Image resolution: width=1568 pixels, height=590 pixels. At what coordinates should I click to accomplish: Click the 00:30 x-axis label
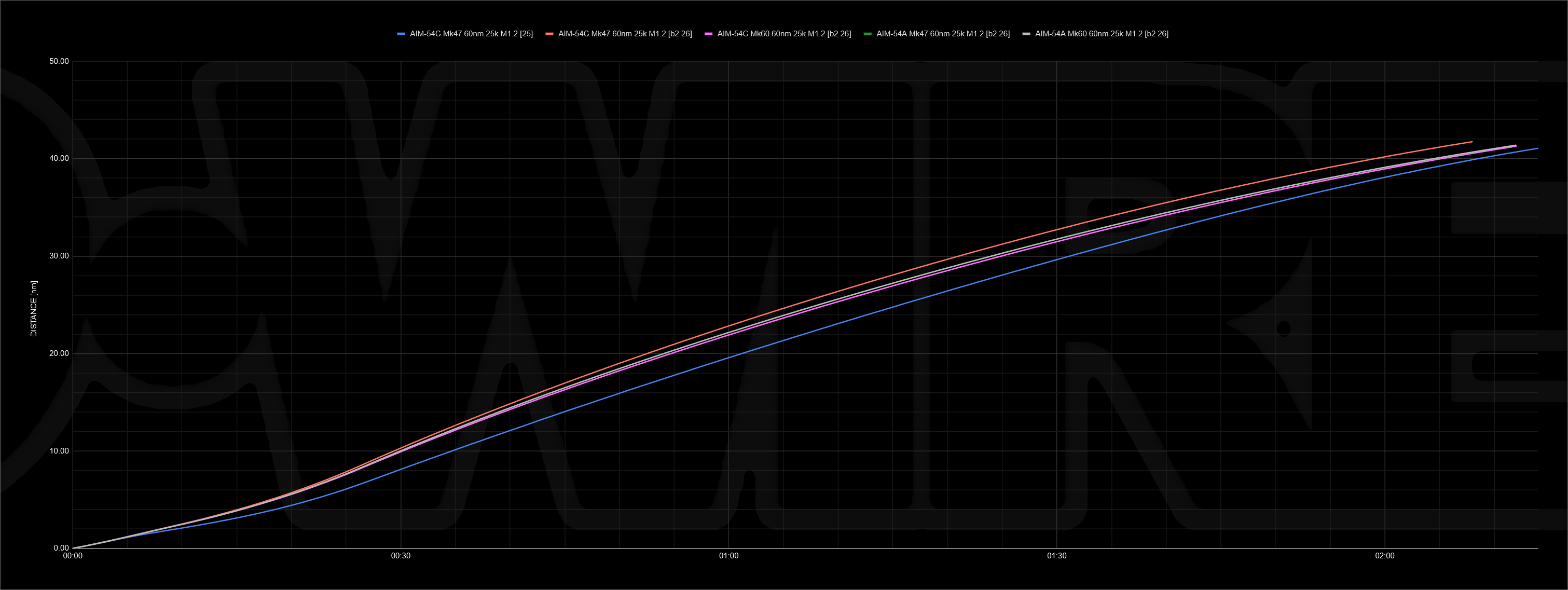(x=401, y=556)
